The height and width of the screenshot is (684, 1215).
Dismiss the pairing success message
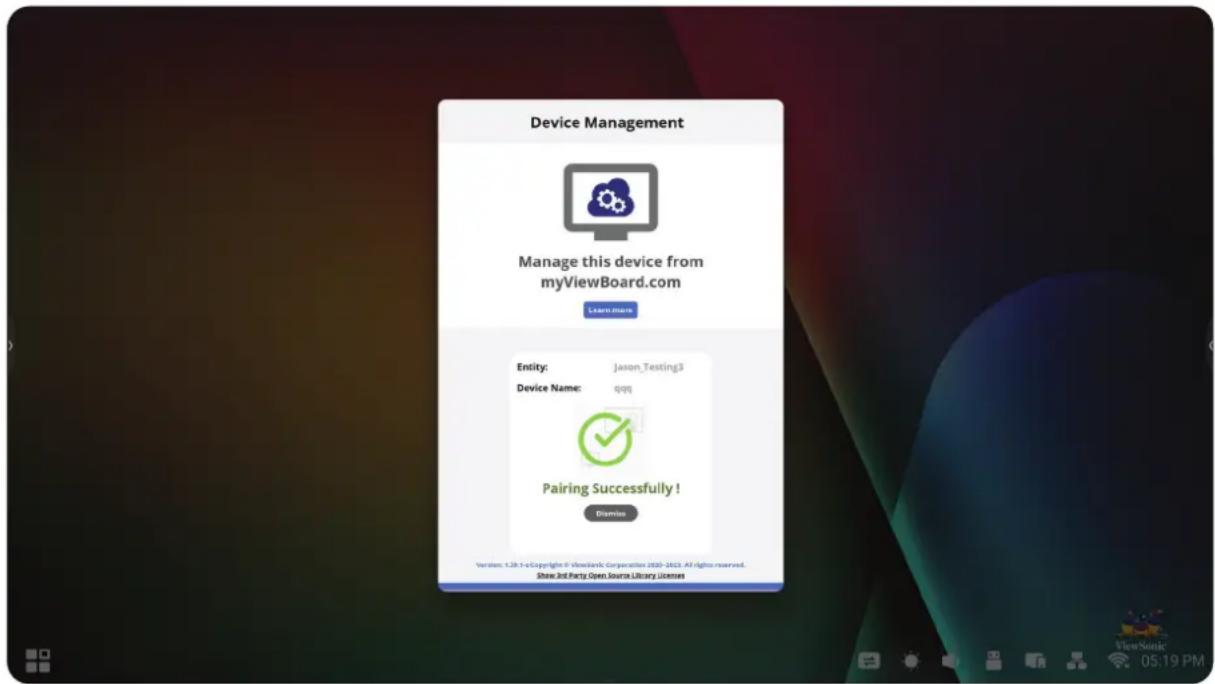click(x=610, y=513)
